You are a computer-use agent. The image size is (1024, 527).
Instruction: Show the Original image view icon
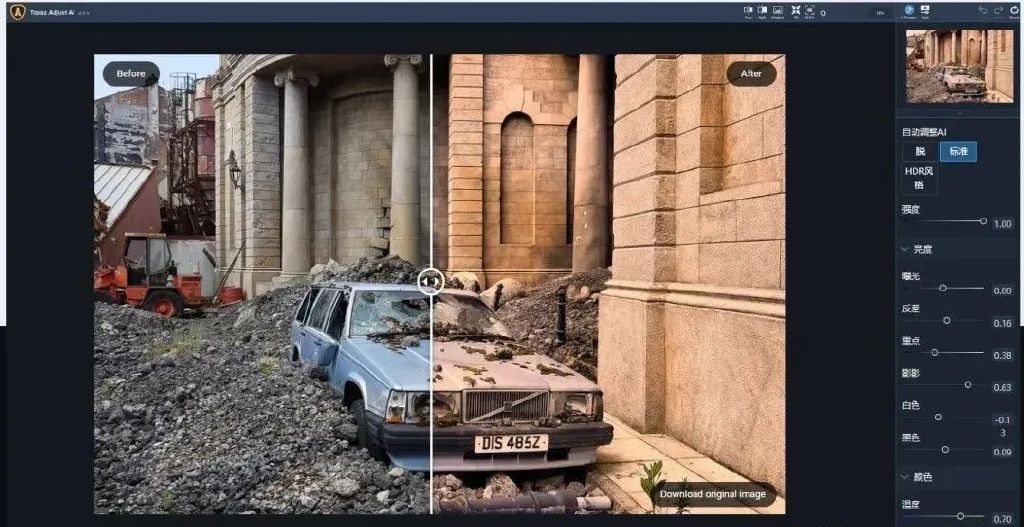coord(777,11)
